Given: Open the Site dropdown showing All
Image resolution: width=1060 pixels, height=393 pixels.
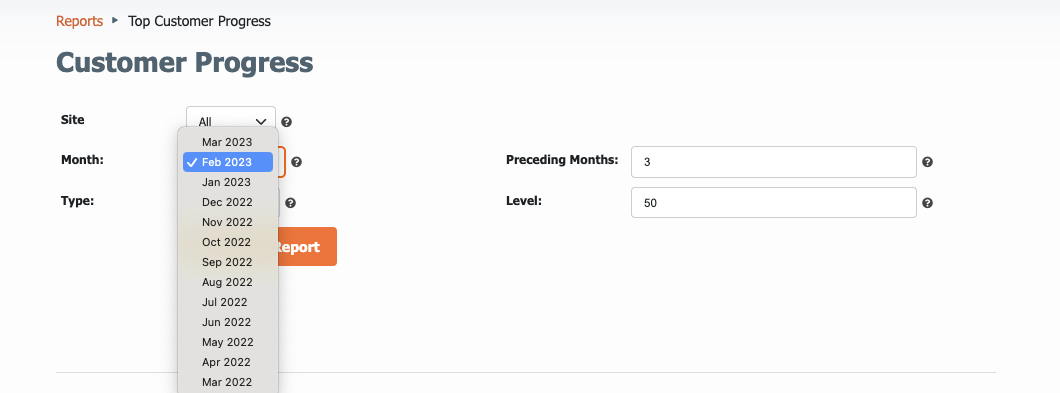Looking at the screenshot, I should 231,121.
